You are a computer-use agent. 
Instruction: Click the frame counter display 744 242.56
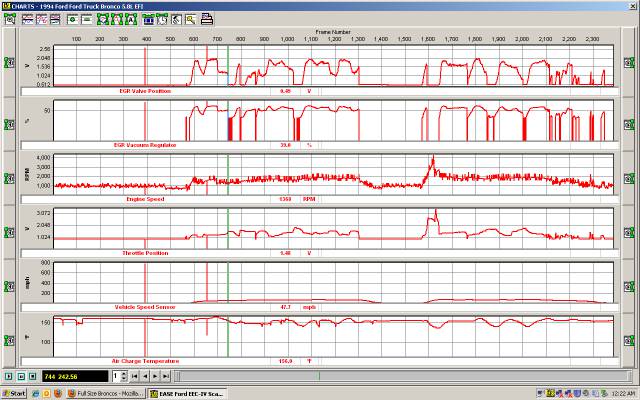click(75, 376)
